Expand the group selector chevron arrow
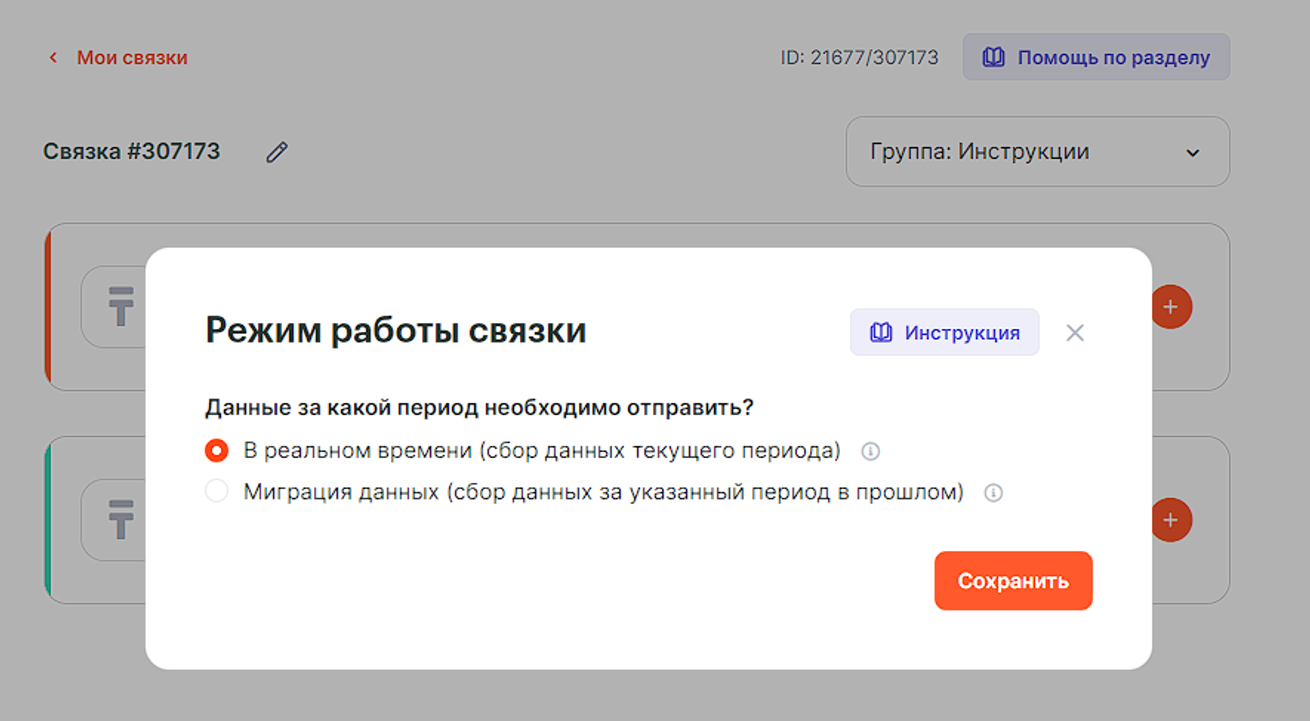This screenshot has width=1310, height=721. coord(1192,153)
